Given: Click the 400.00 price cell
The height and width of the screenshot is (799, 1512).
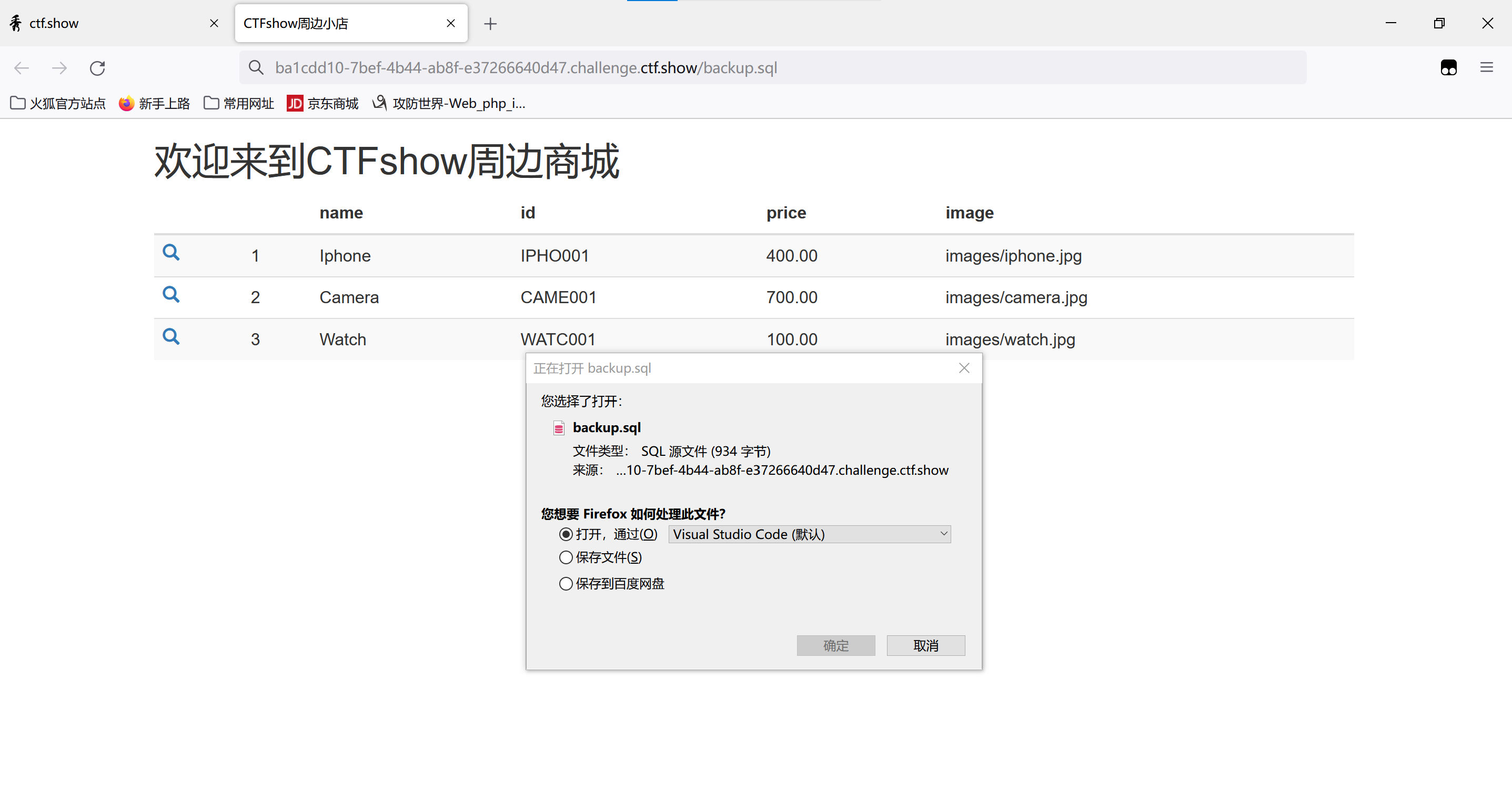Looking at the screenshot, I should click(792, 256).
